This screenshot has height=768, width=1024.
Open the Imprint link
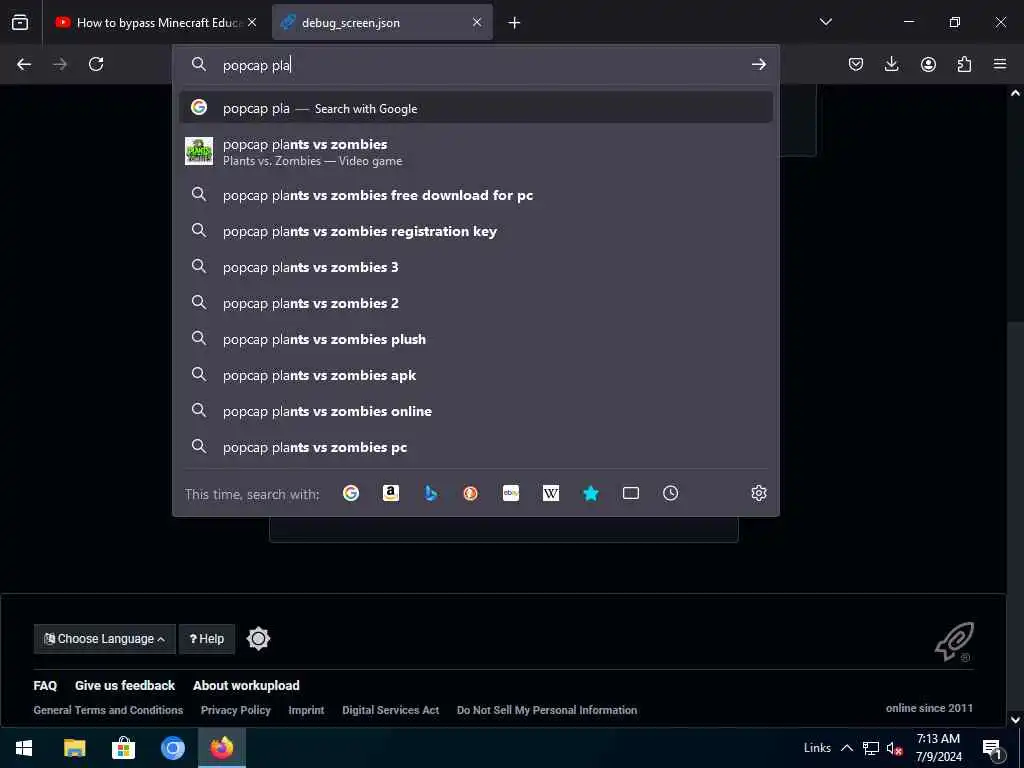(x=306, y=710)
